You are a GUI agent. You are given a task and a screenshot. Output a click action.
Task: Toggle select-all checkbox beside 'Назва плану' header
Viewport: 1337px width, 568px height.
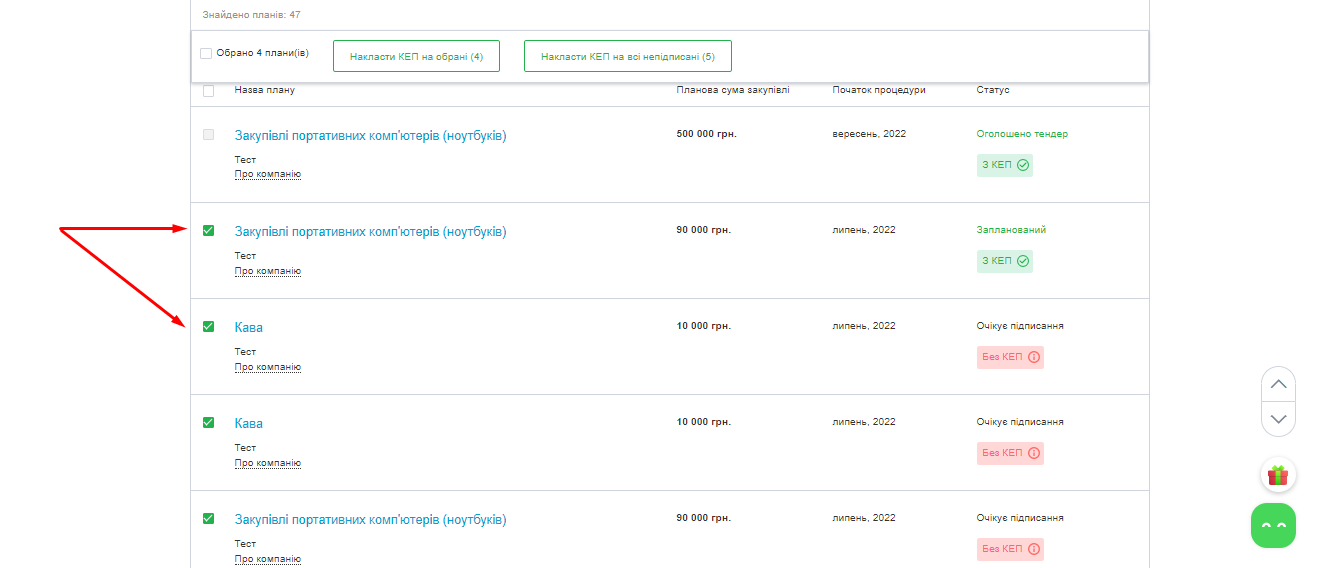[x=208, y=91]
